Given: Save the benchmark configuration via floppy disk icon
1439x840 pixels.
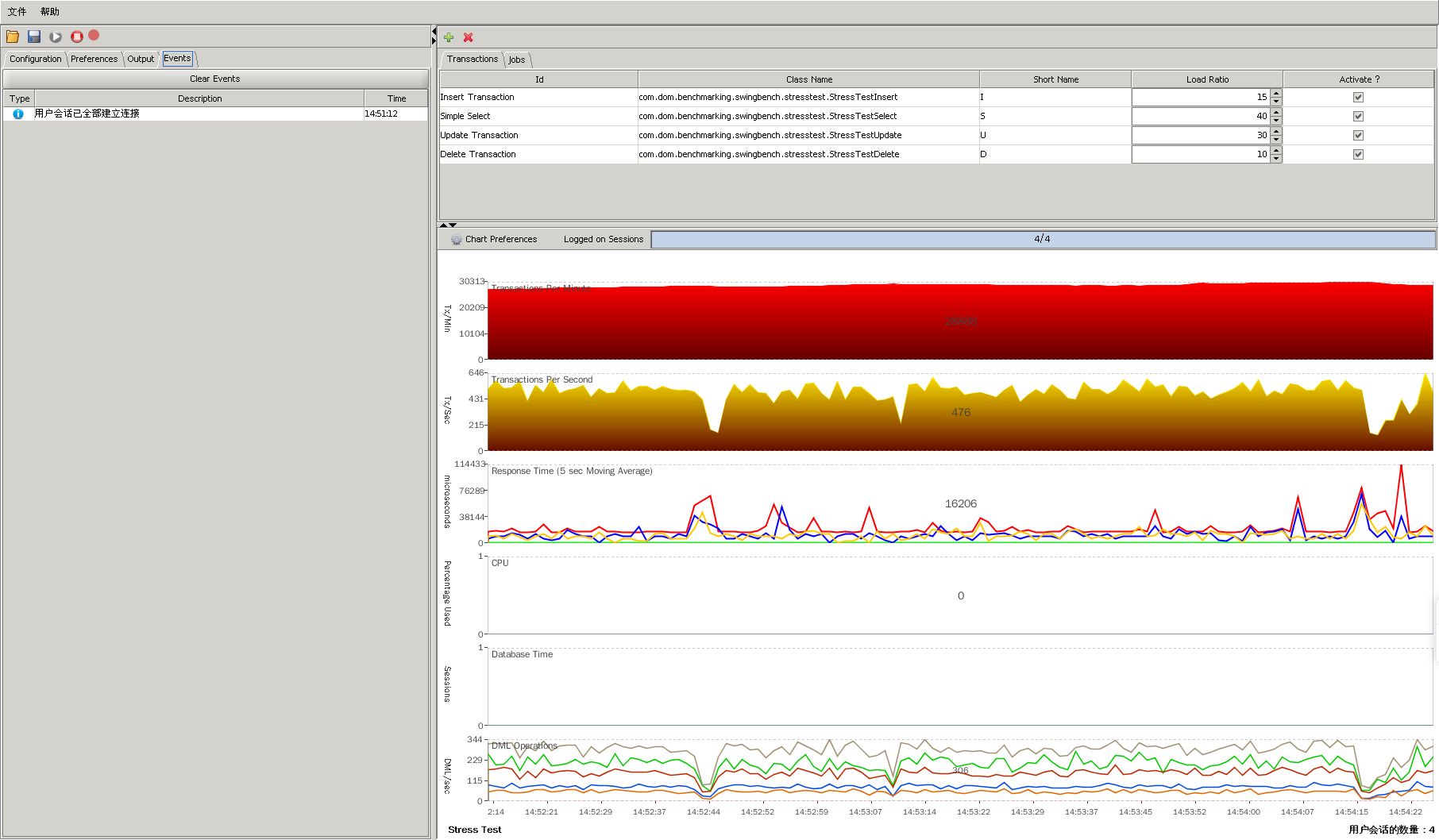Looking at the screenshot, I should click(33, 37).
